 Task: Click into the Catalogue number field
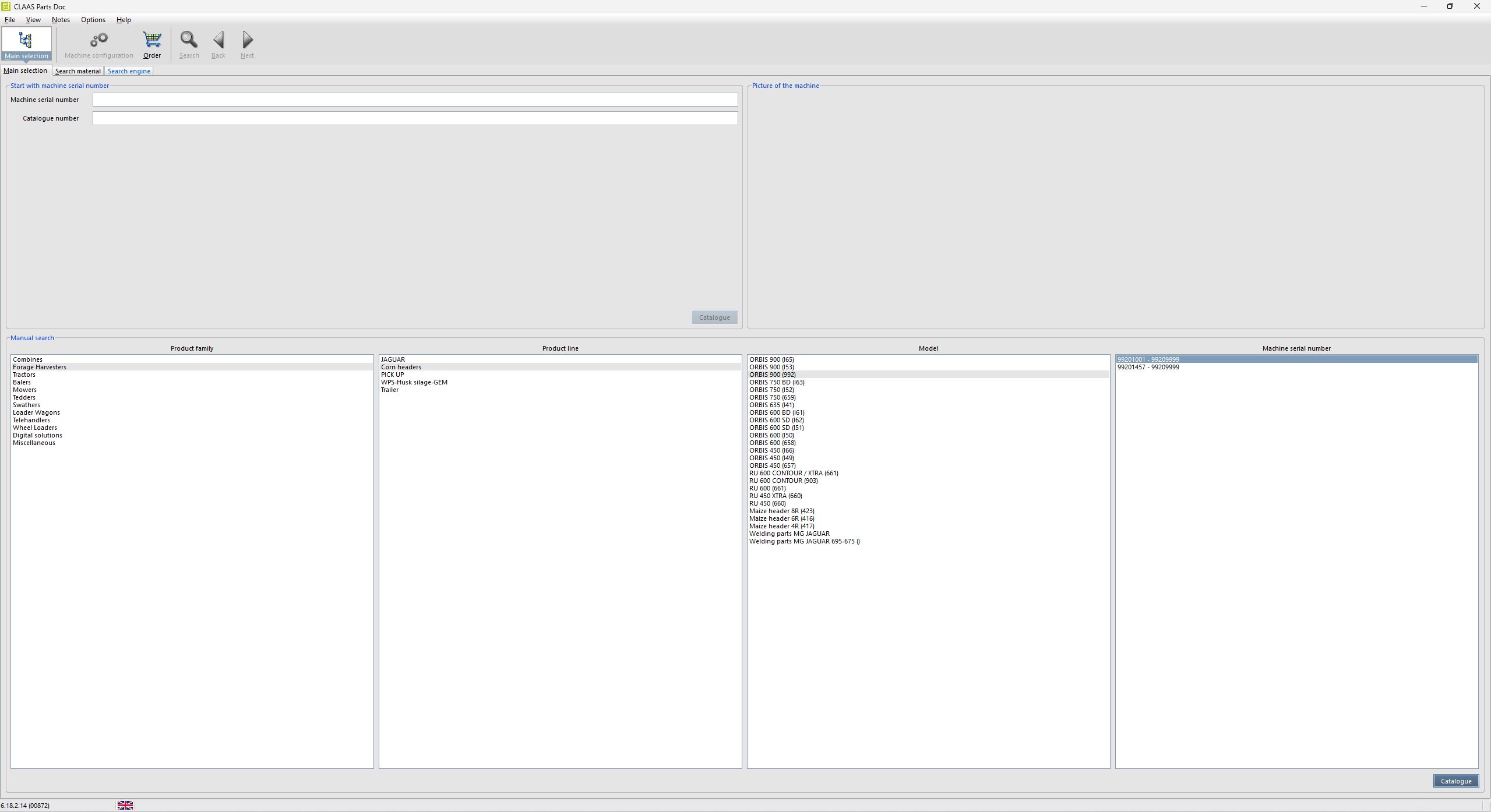415,118
